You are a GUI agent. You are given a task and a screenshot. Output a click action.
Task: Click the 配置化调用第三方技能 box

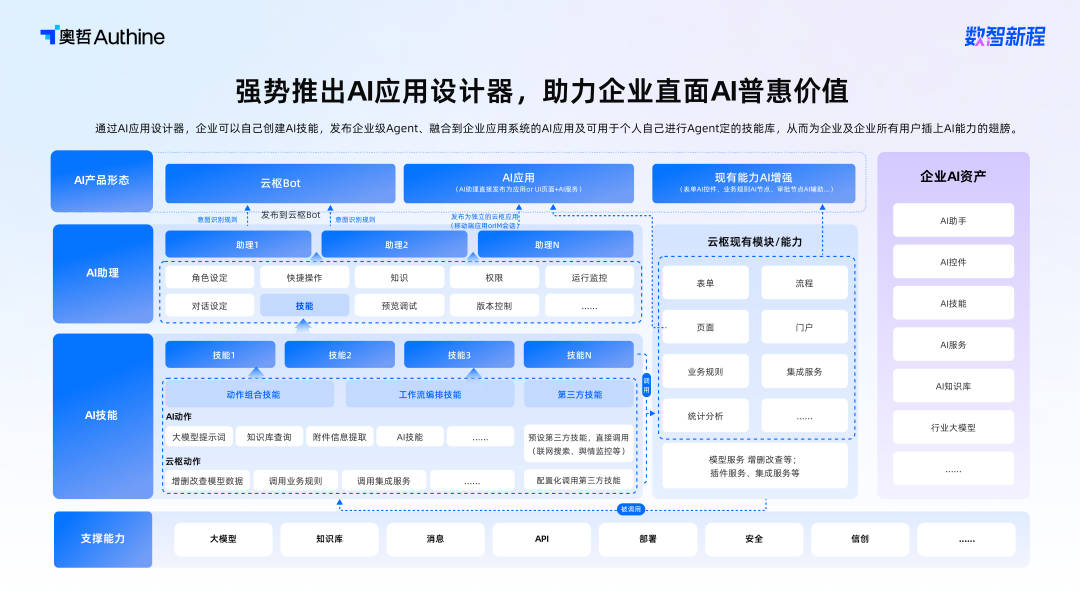(579, 480)
